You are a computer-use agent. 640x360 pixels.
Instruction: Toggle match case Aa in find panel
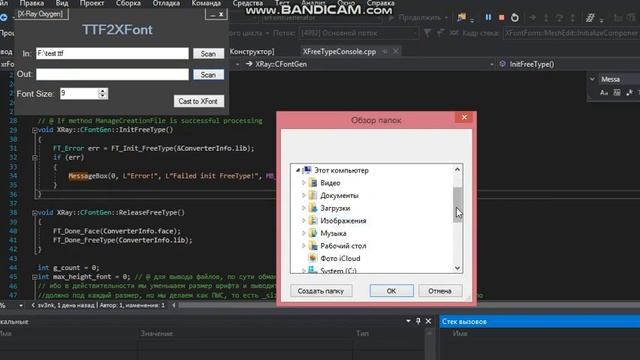tap(604, 93)
